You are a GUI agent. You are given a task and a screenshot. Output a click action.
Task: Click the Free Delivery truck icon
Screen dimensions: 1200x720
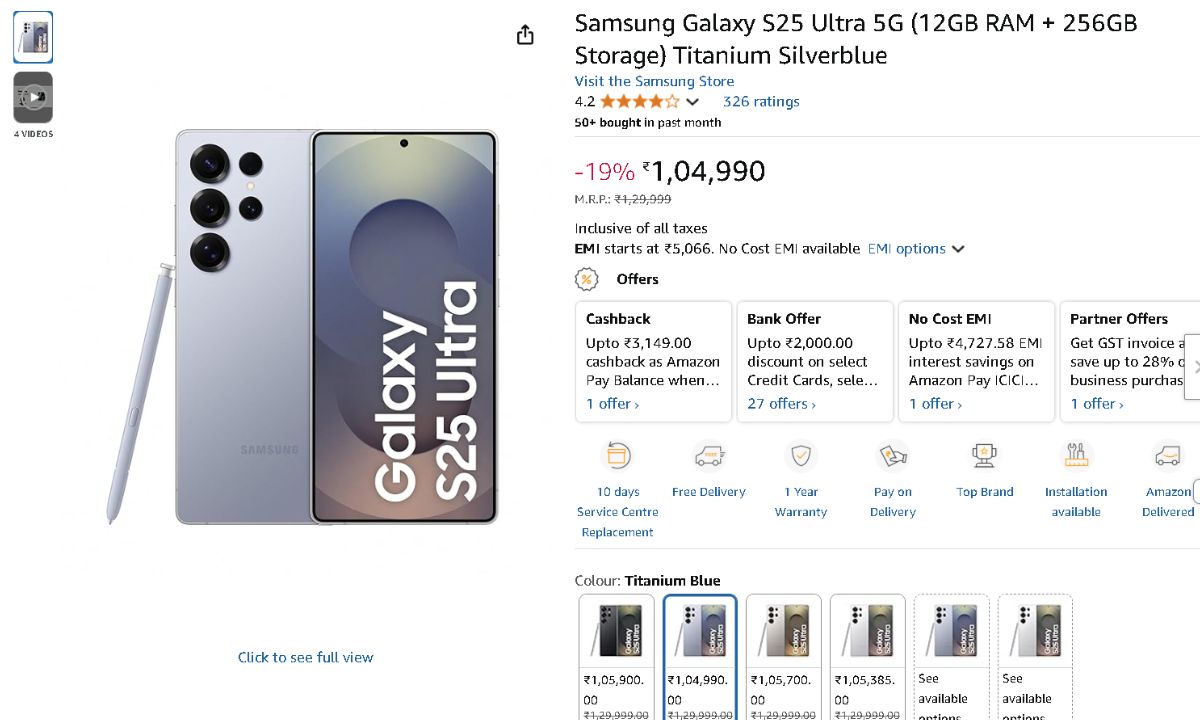pos(709,457)
